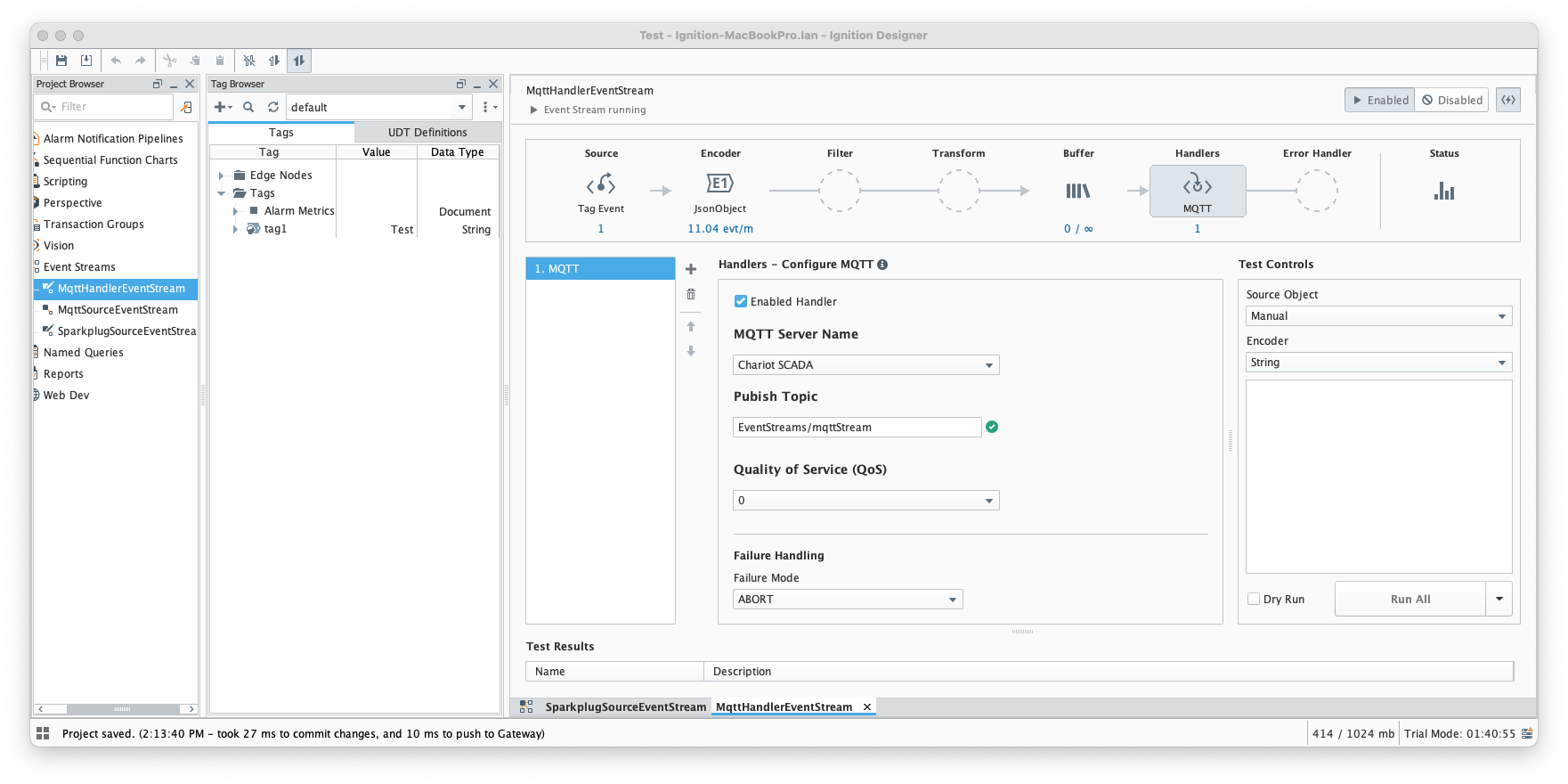Switch to SparkplugSourceEventStream tab
1568x784 pixels.
click(625, 706)
